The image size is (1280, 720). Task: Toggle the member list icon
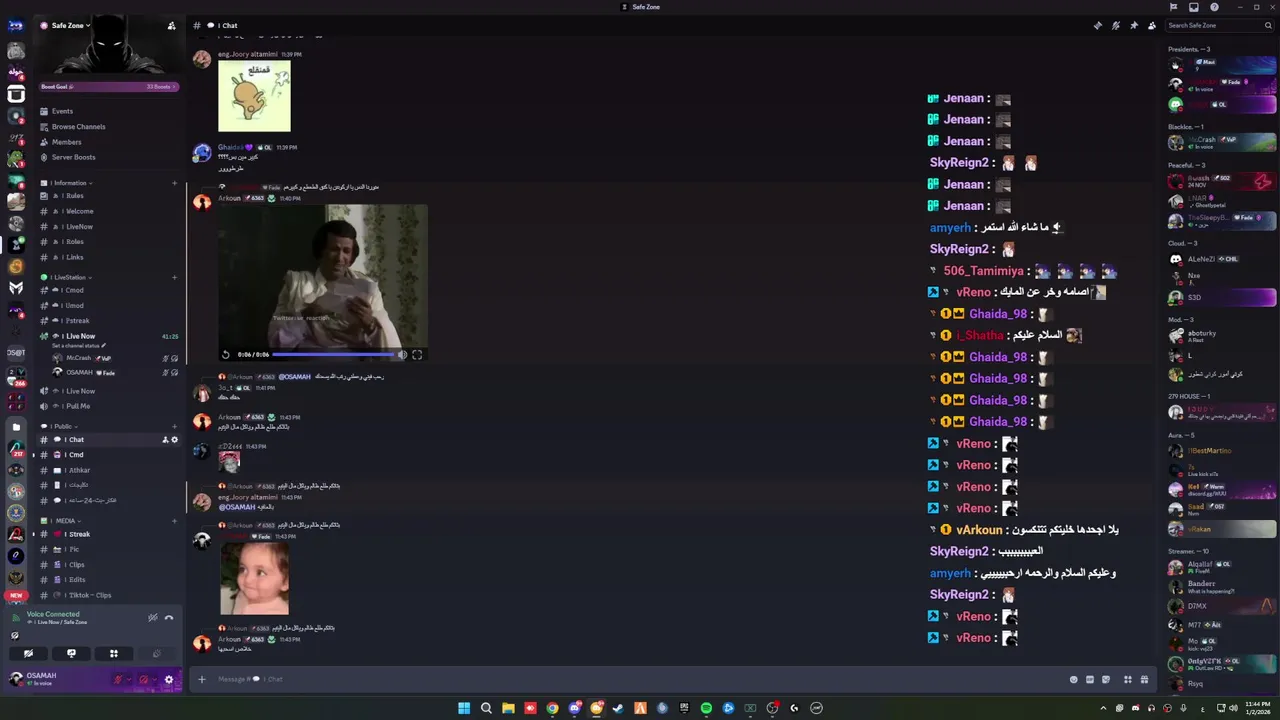point(1152,25)
